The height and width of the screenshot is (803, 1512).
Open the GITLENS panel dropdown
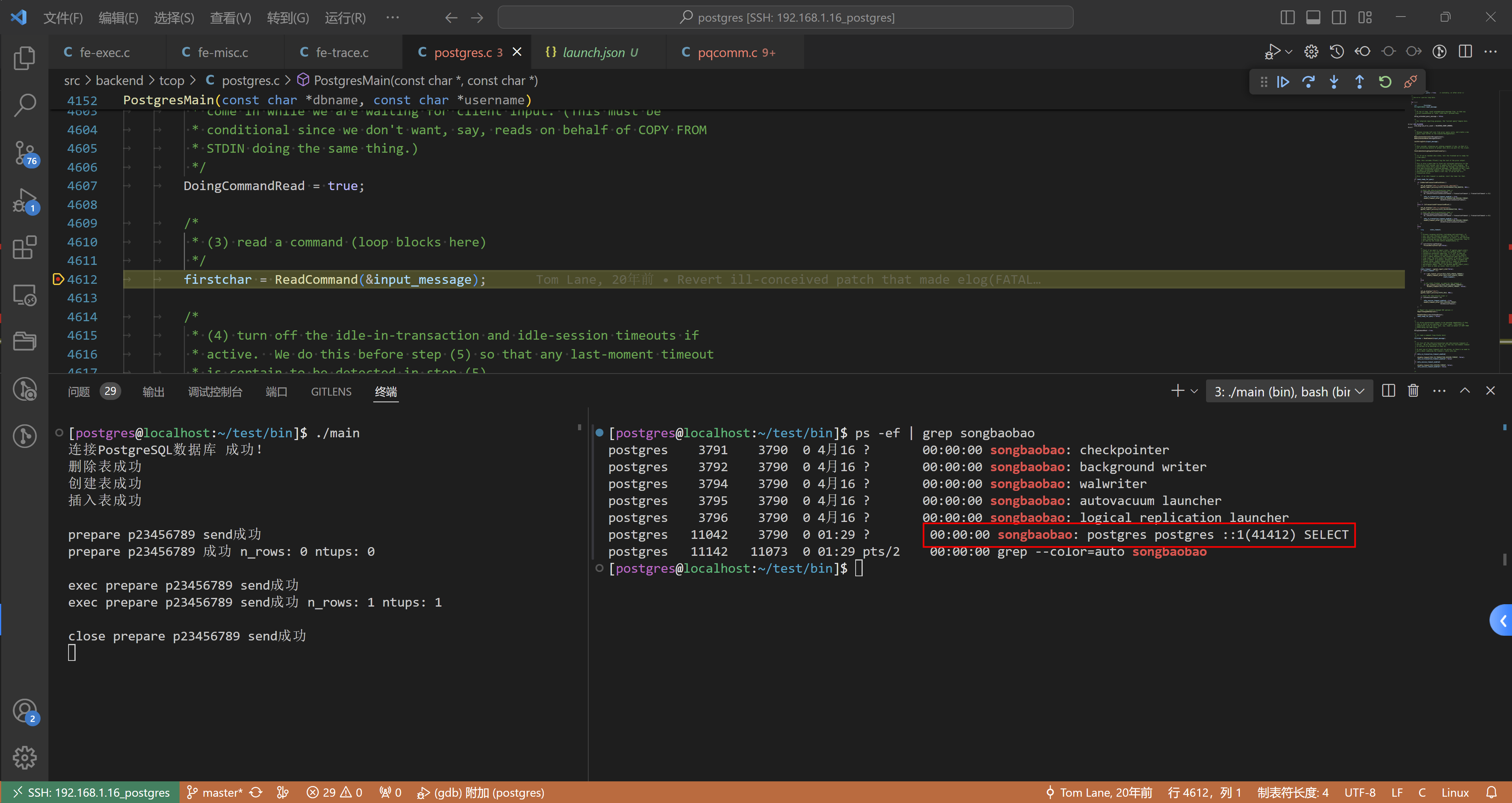tap(331, 391)
